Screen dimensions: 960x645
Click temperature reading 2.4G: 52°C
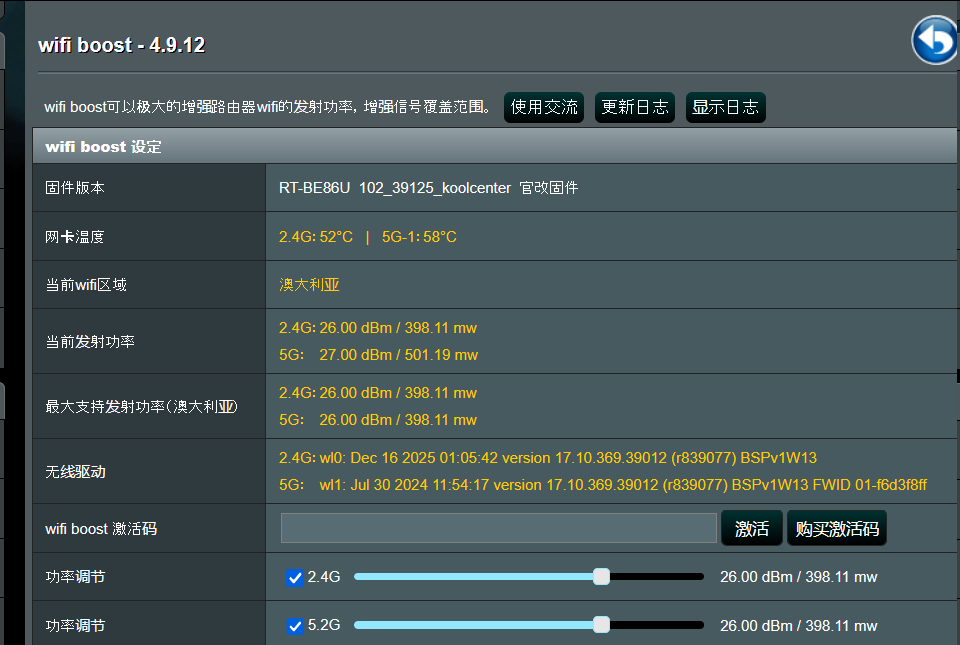click(316, 237)
